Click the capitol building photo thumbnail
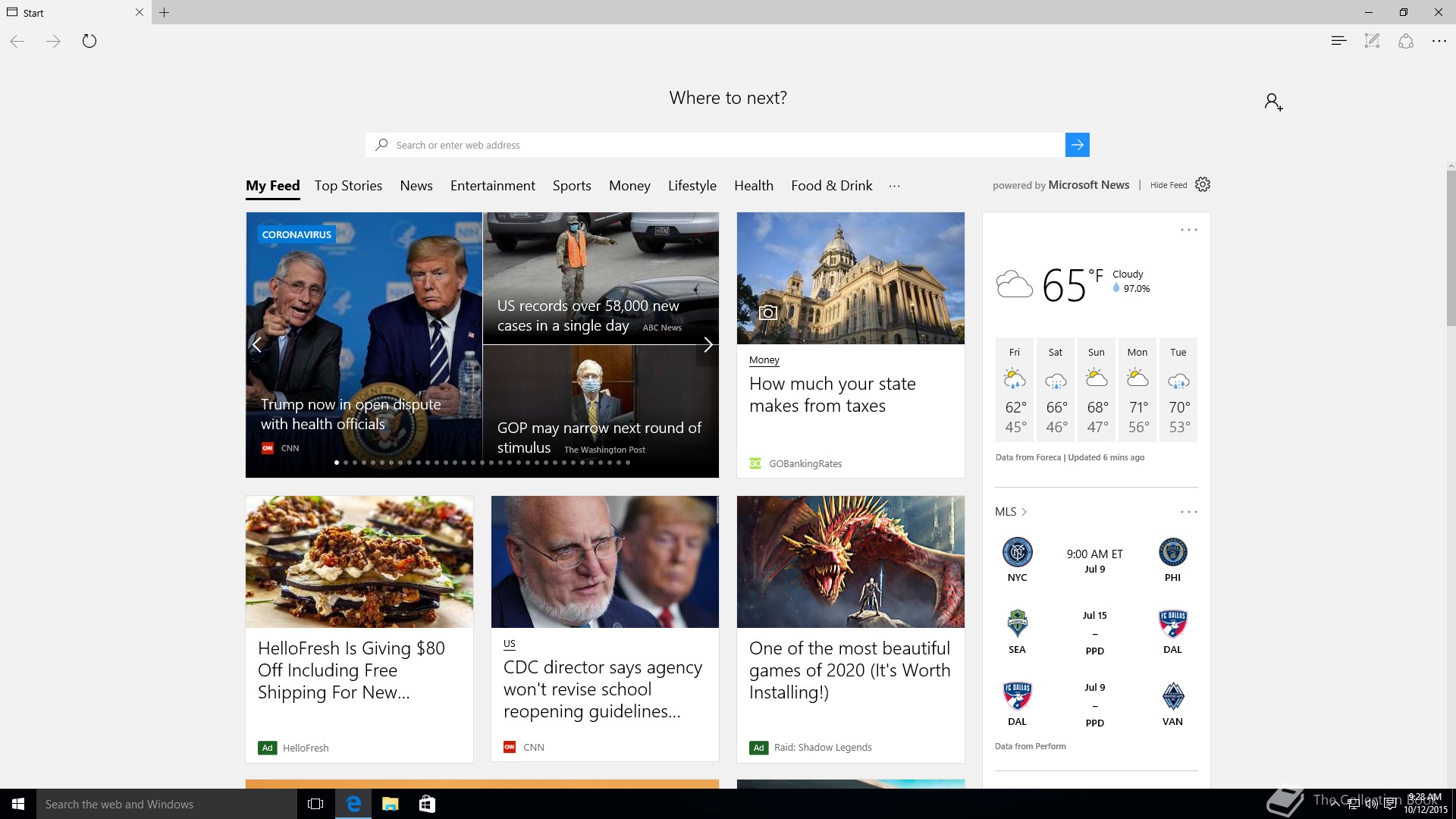The height and width of the screenshot is (819, 1456). (851, 278)
